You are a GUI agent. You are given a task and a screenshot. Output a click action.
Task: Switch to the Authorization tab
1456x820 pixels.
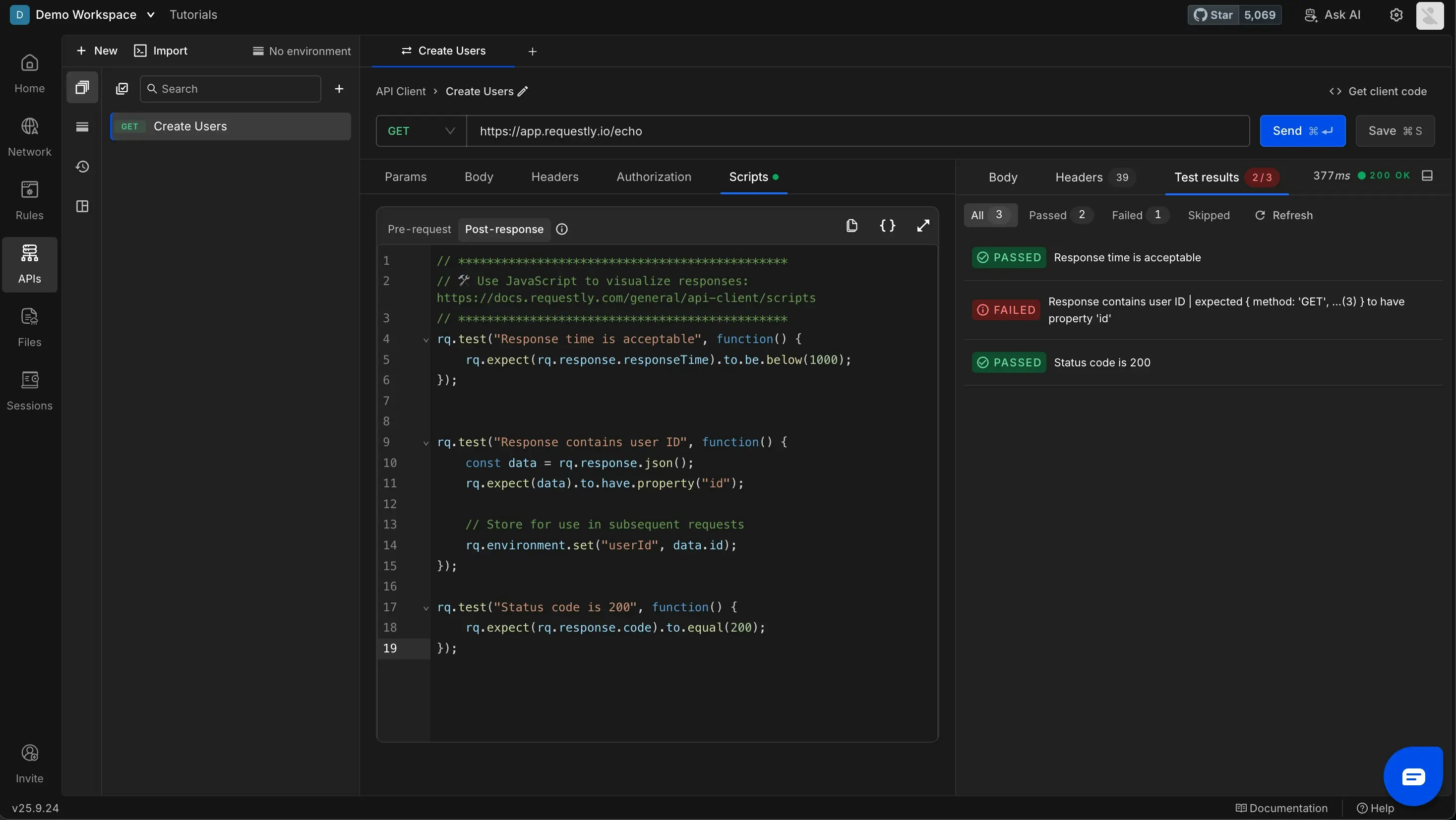pyautogui.click(x=654, y=177)
